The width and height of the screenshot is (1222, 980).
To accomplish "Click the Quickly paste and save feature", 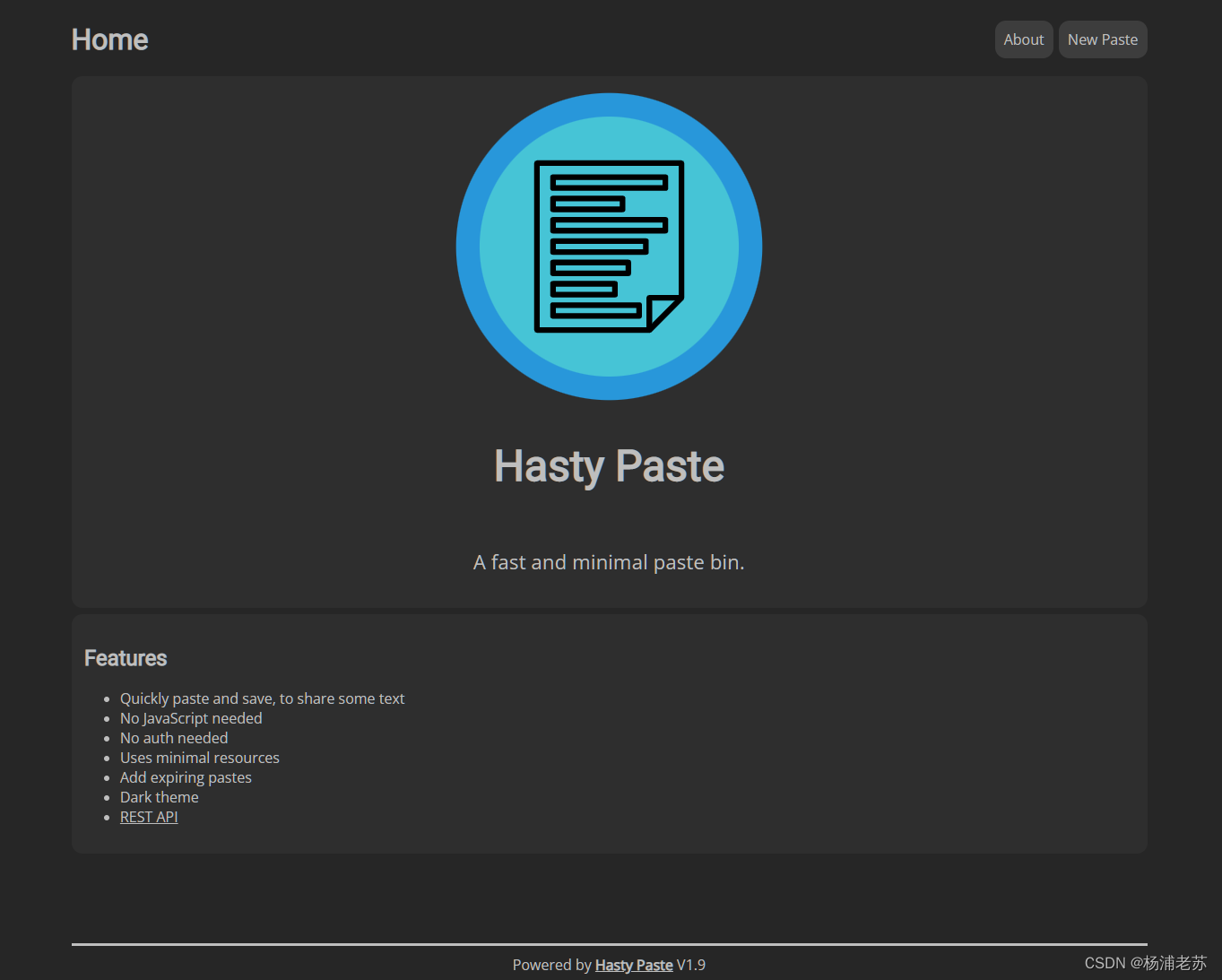I will 262,698.
